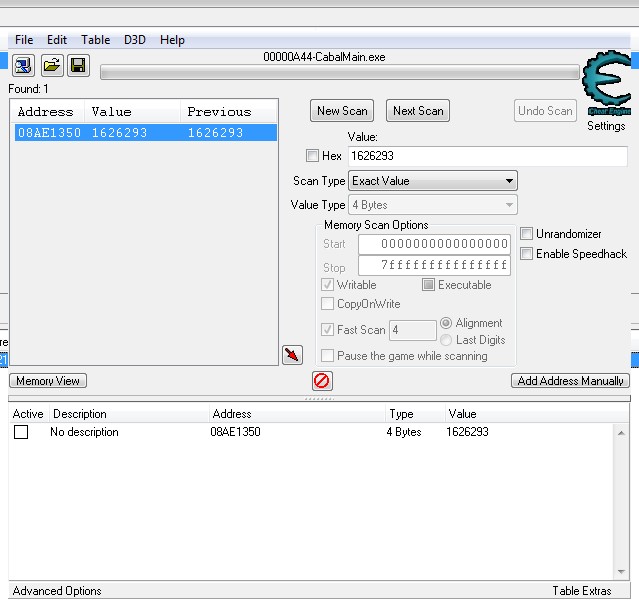Open the File menu
The image size is (639, 607).
[x=24, y=40]
